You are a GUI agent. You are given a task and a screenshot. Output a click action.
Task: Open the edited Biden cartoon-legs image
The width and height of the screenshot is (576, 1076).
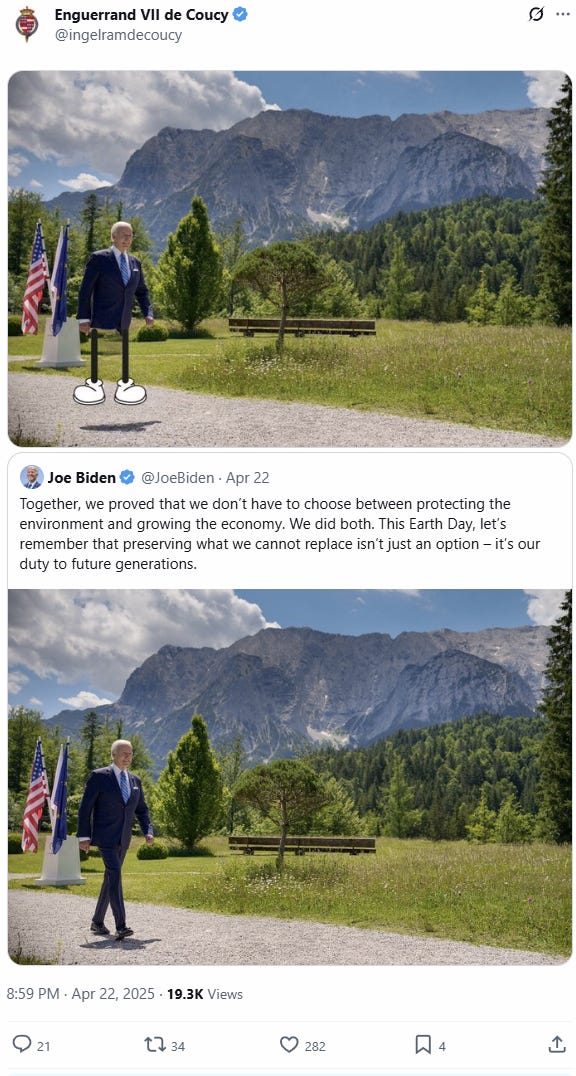pyautogui.click(x=289, y=259)
